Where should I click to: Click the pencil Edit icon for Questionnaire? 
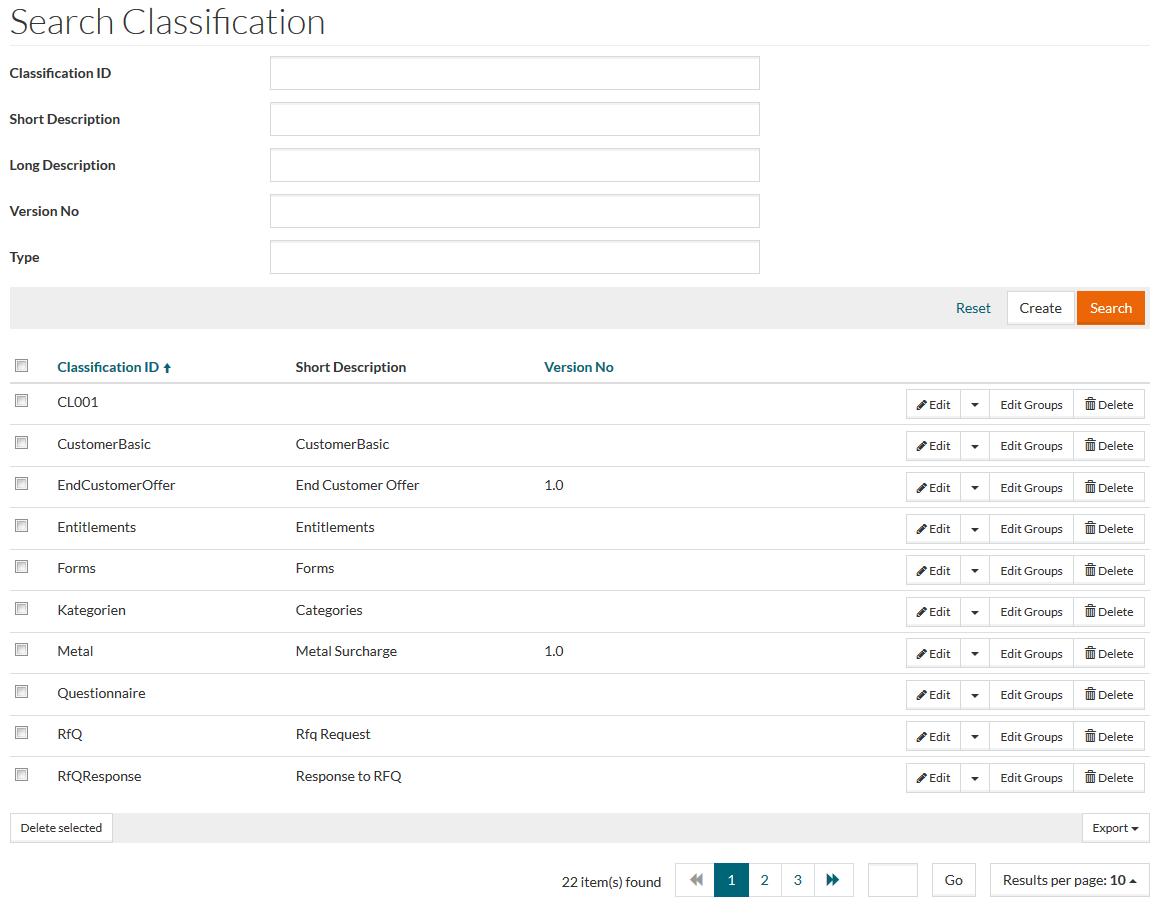(922, 695)
